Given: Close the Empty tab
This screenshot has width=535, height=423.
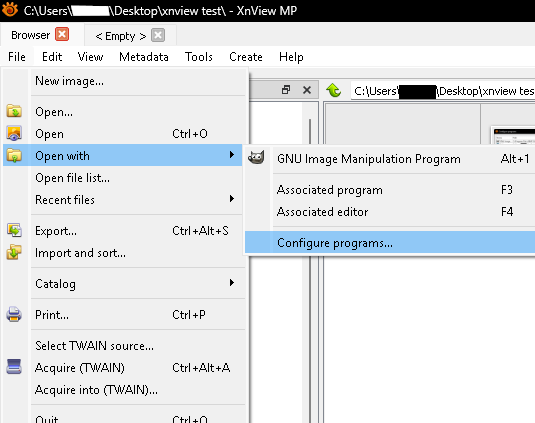Looking at the screenshot, I should (158, 35).
